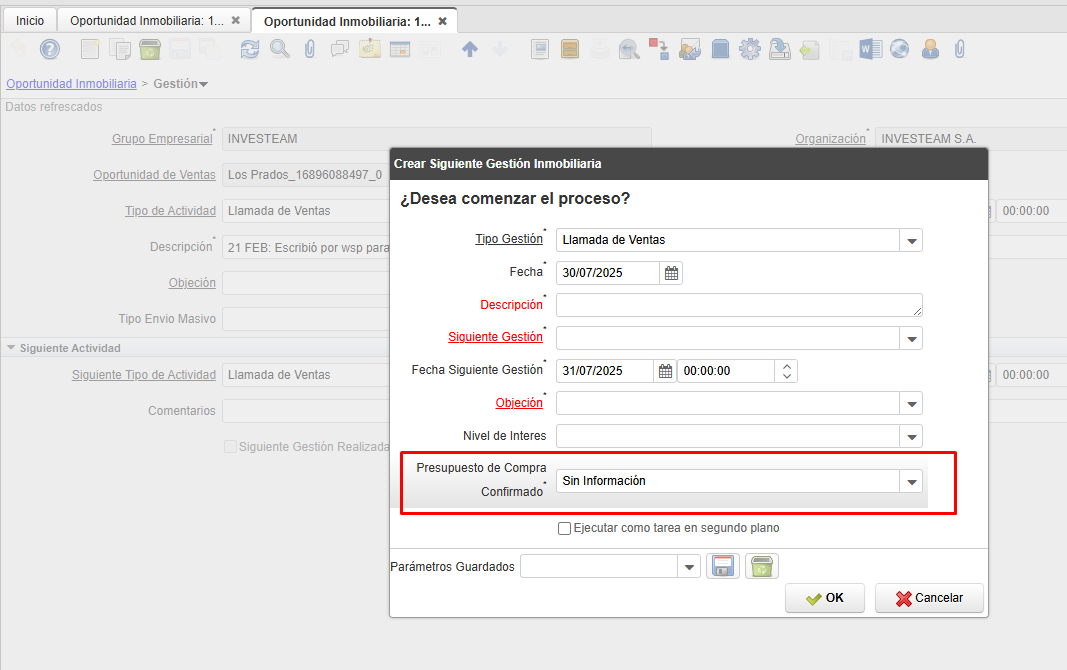The image size is (1067, 670).
Task: Click the Cancelar button
Action: [929, 598]
